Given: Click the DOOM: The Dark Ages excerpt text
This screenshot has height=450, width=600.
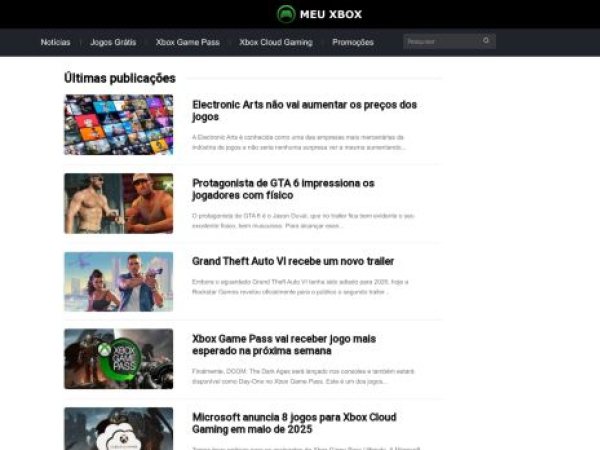Looking at the screenshot, I should coord(303,377).
